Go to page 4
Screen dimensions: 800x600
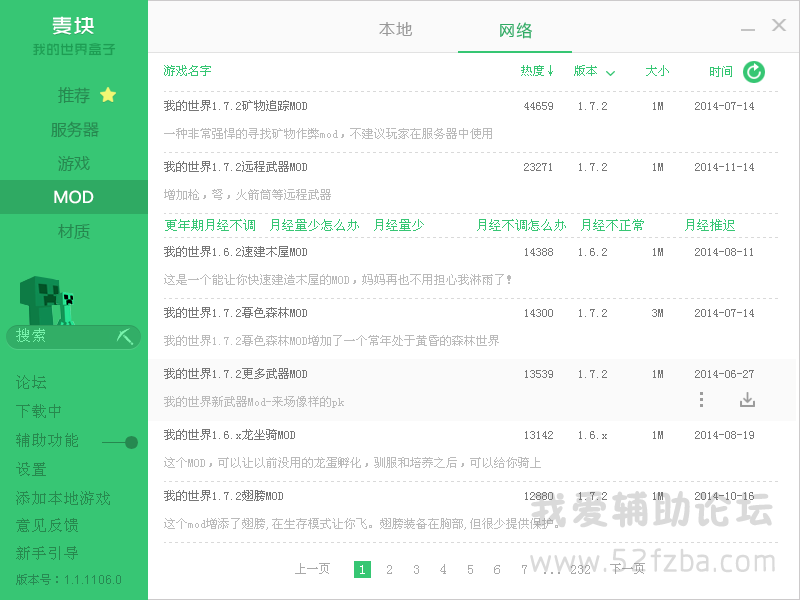coord(443,569)
